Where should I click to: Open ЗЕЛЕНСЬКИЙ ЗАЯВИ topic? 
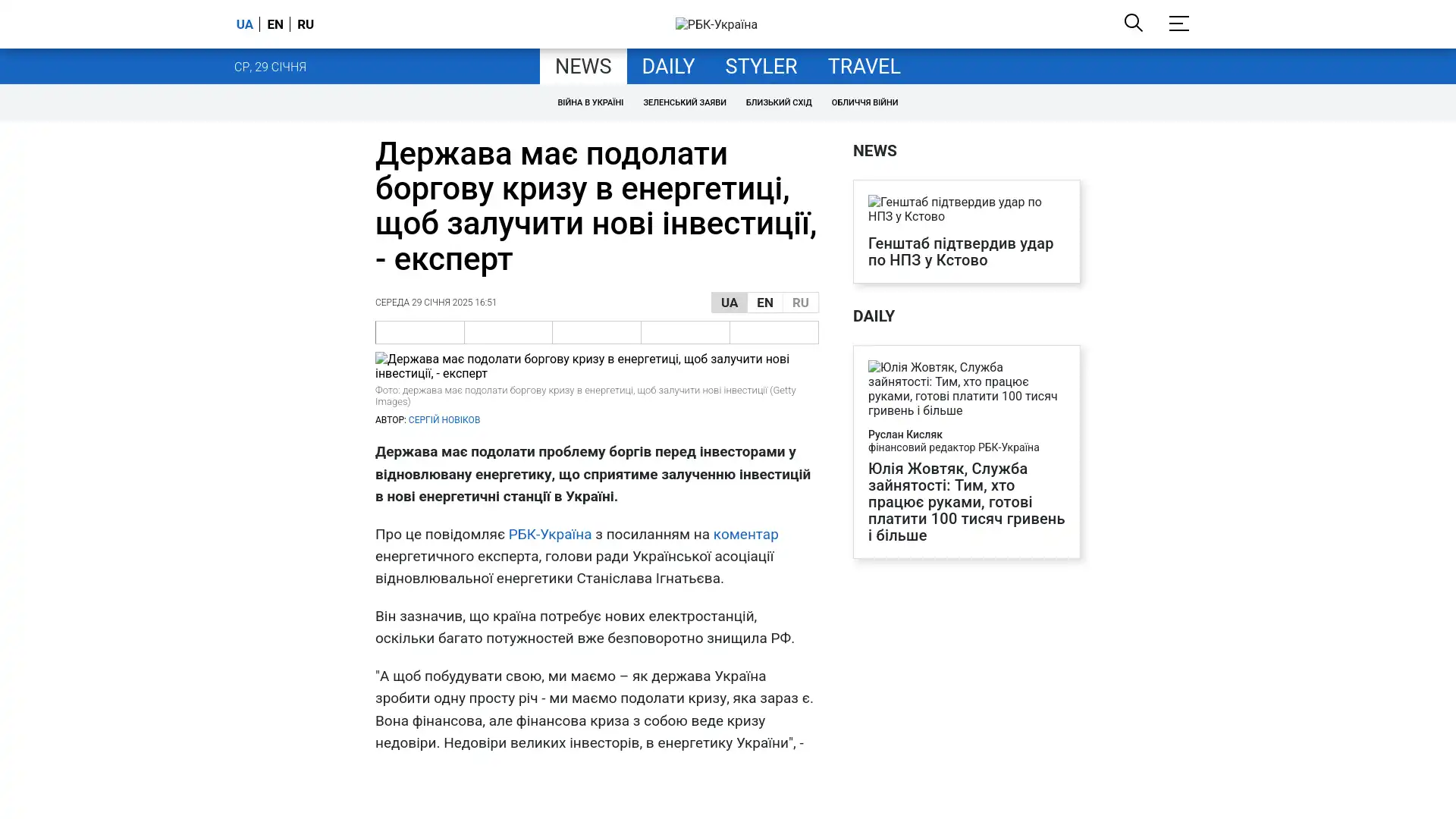[x=684, y=102]
